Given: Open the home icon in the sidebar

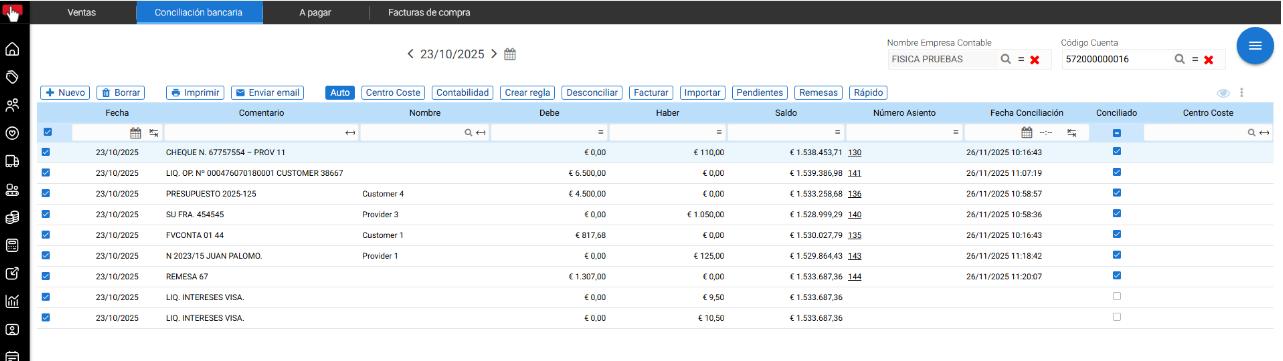Looking at the screenshot, I should coord(13,49).
